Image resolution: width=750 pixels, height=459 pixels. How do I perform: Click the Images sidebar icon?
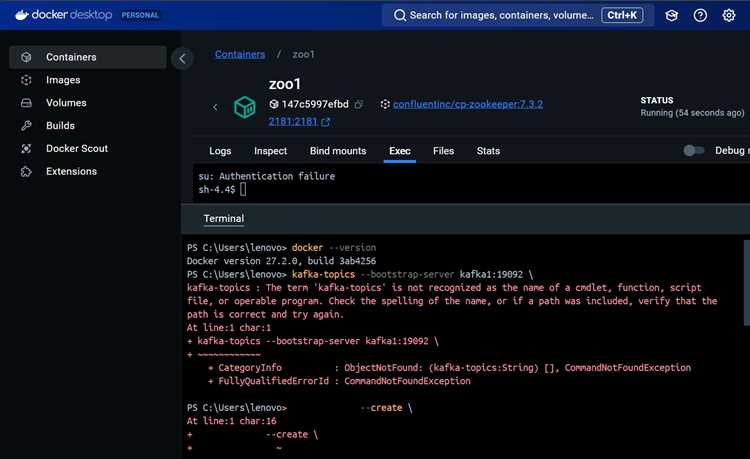26,80
